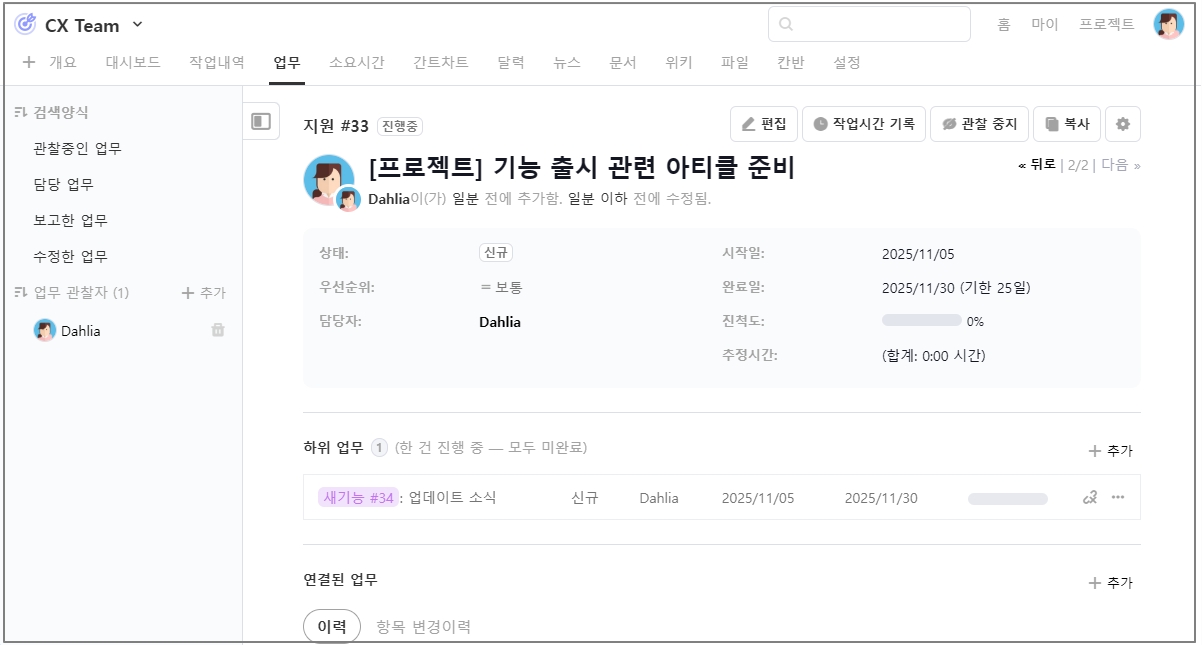Expand the CX Team project dropdown
Viewport: 1202px width, 645px height.
(x=138, y=25)
